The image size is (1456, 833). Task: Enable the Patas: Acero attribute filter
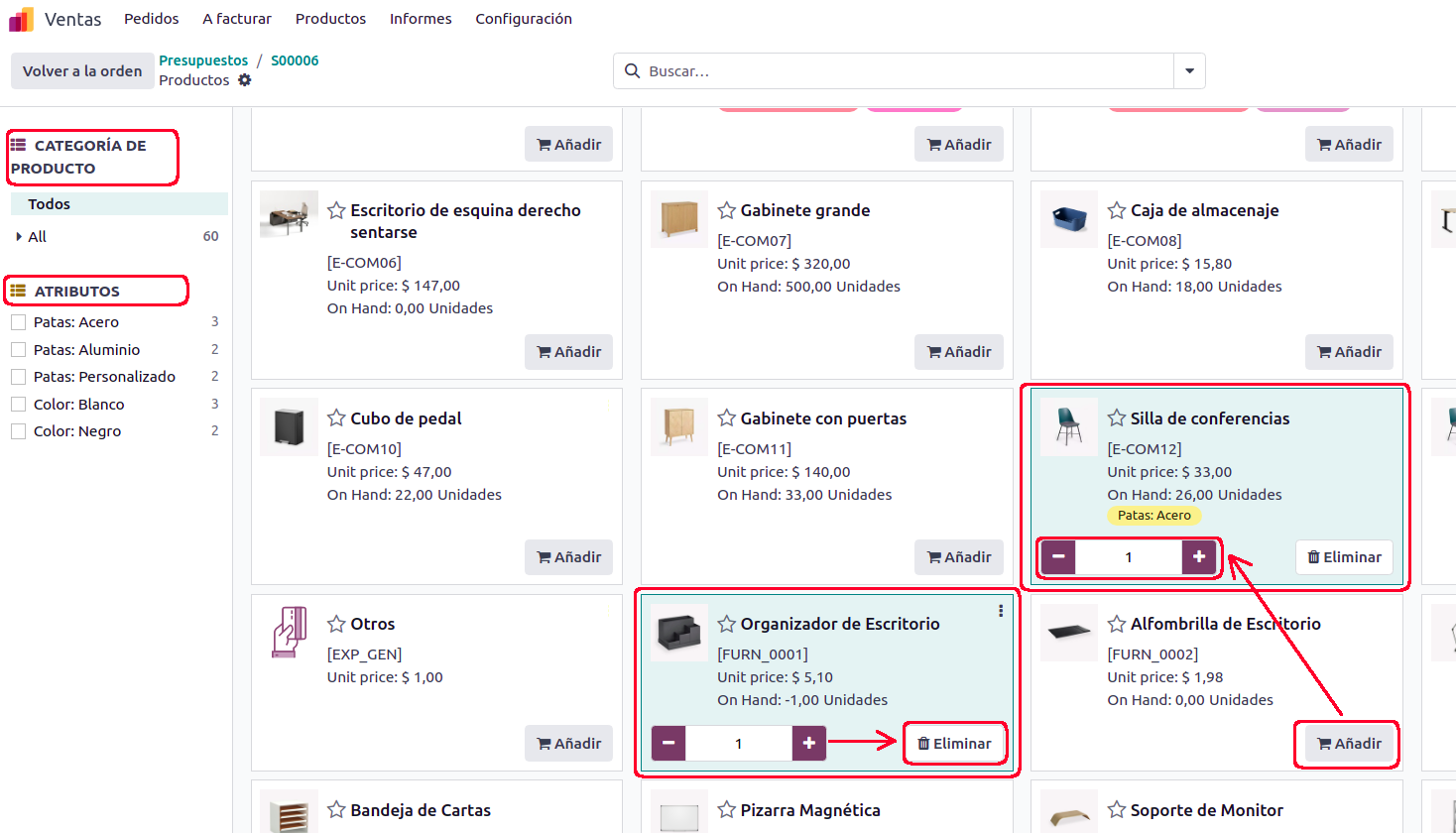pyautogui.click(x=16, y=321)
